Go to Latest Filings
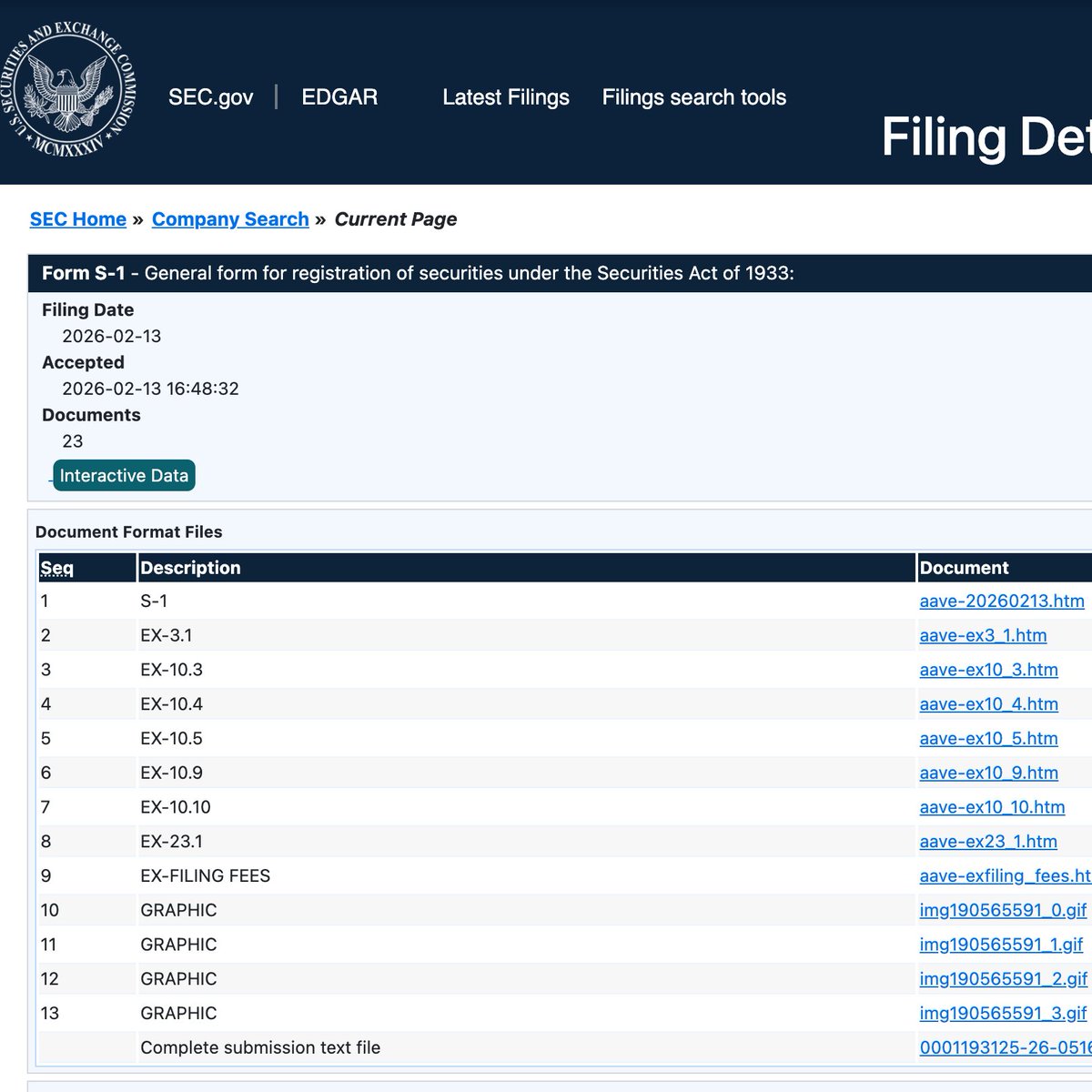Image resolution: width=1092 pixels, height=1092 pixels. [505, 97]
